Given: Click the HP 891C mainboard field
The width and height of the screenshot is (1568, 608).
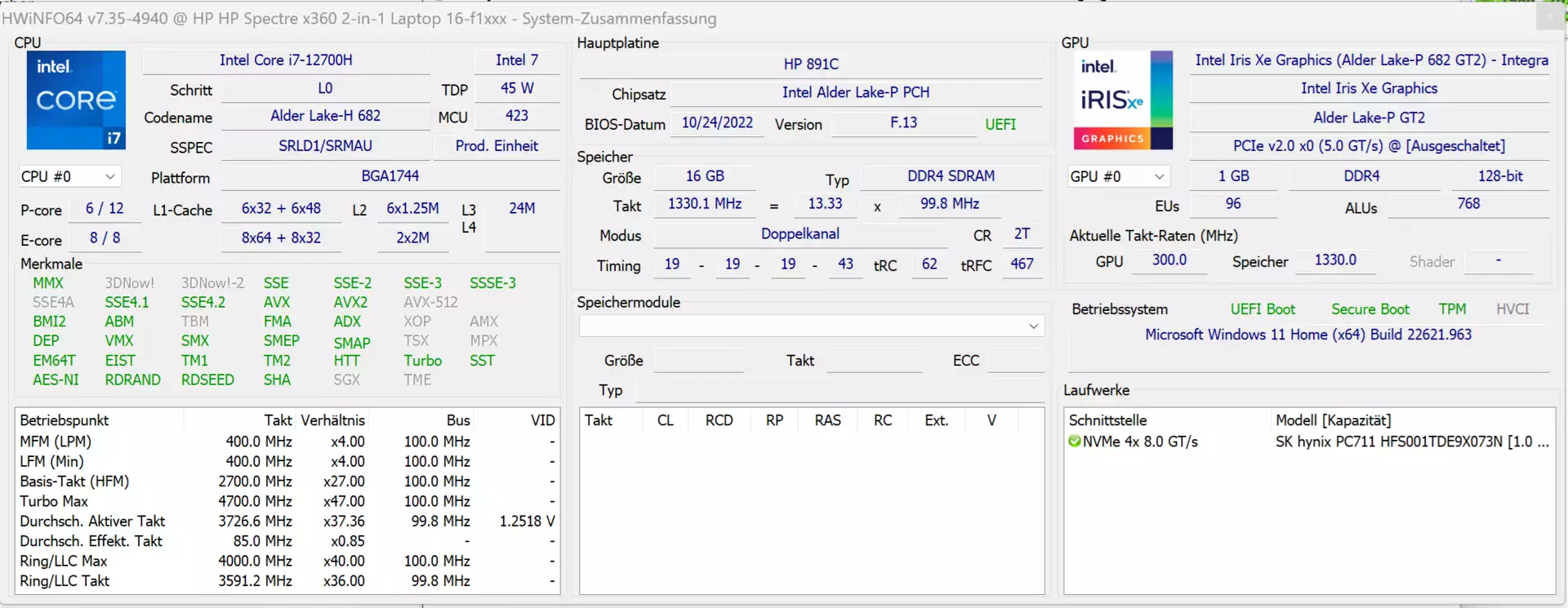Looking at the screenshot, I should [x=811, y=64].
